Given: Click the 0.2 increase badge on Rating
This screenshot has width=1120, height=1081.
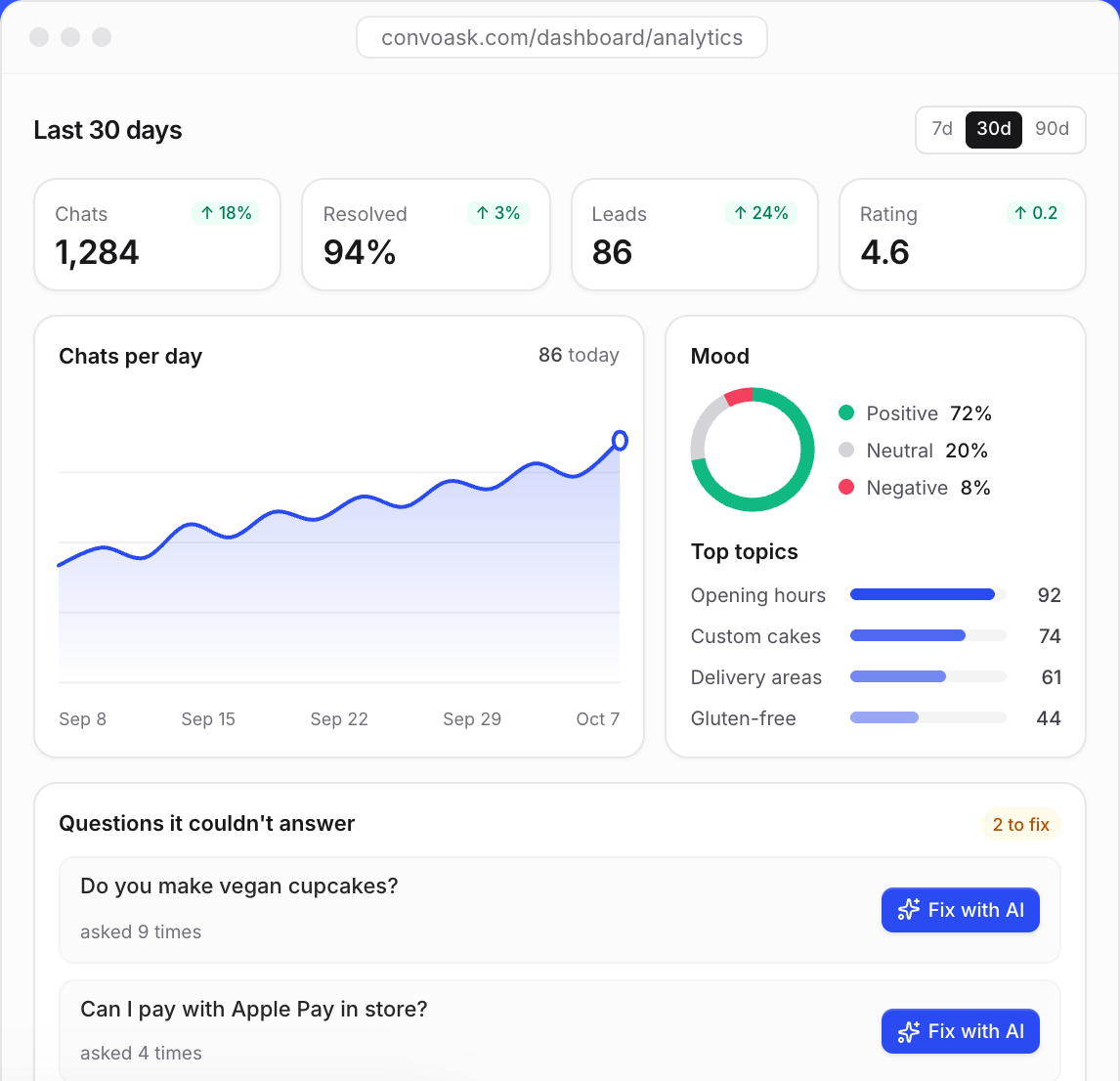Looking at the screenshot, I should coord(1036,213).
